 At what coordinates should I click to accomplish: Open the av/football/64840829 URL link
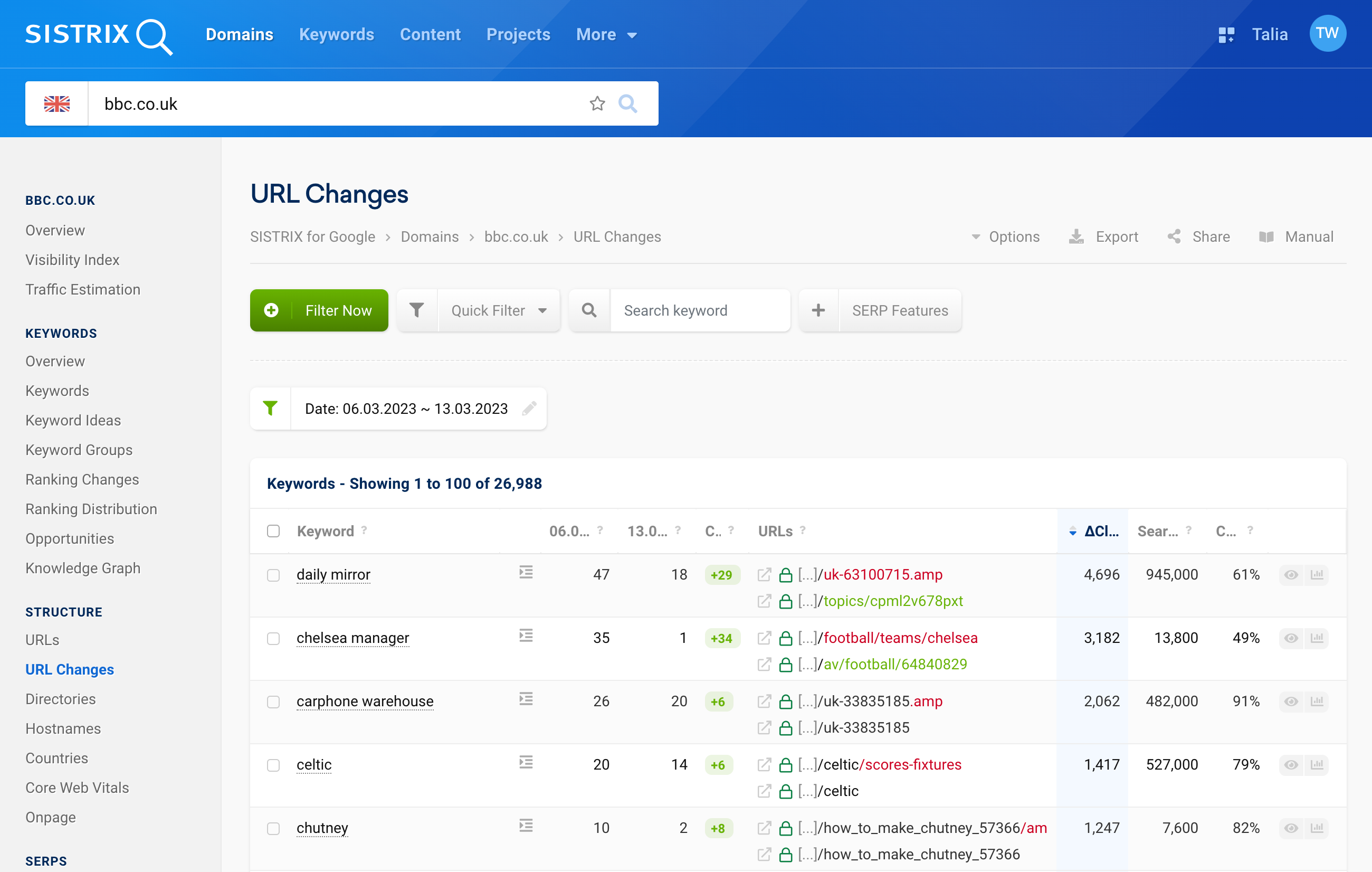[894, 664]
